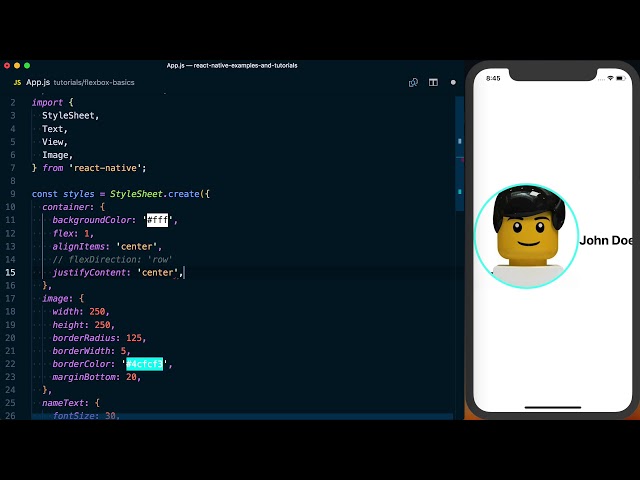Click the 'react-native' string on line 7

pos(105,168)
